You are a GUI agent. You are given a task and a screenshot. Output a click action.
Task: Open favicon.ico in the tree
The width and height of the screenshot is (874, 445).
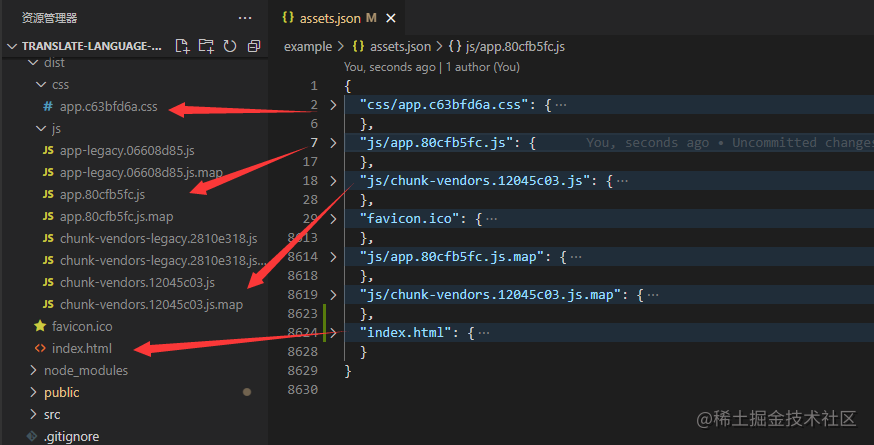(82, 326)
